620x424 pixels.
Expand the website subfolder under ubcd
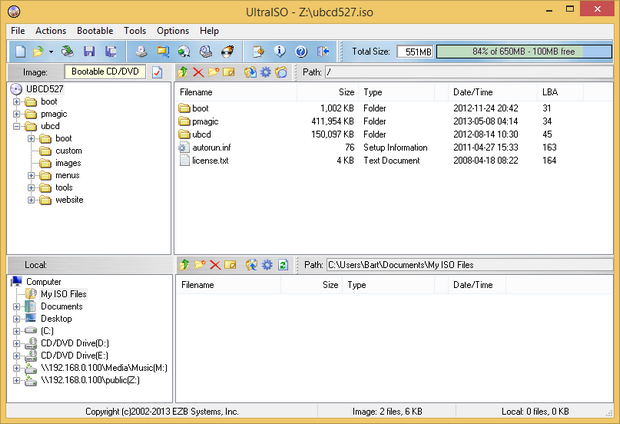(x=31, y=200)
